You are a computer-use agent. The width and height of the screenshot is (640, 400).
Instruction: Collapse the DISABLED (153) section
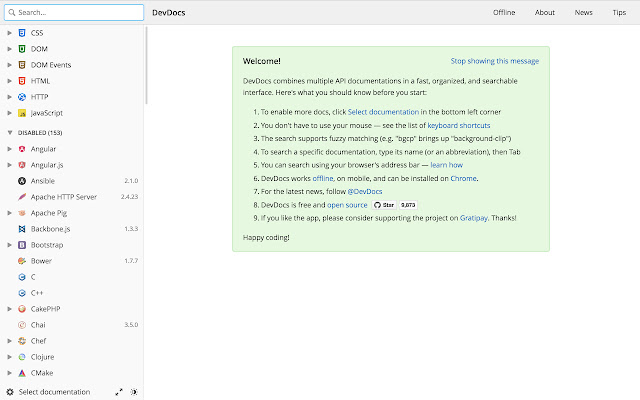pyautogui.click(x=10, y=133)
